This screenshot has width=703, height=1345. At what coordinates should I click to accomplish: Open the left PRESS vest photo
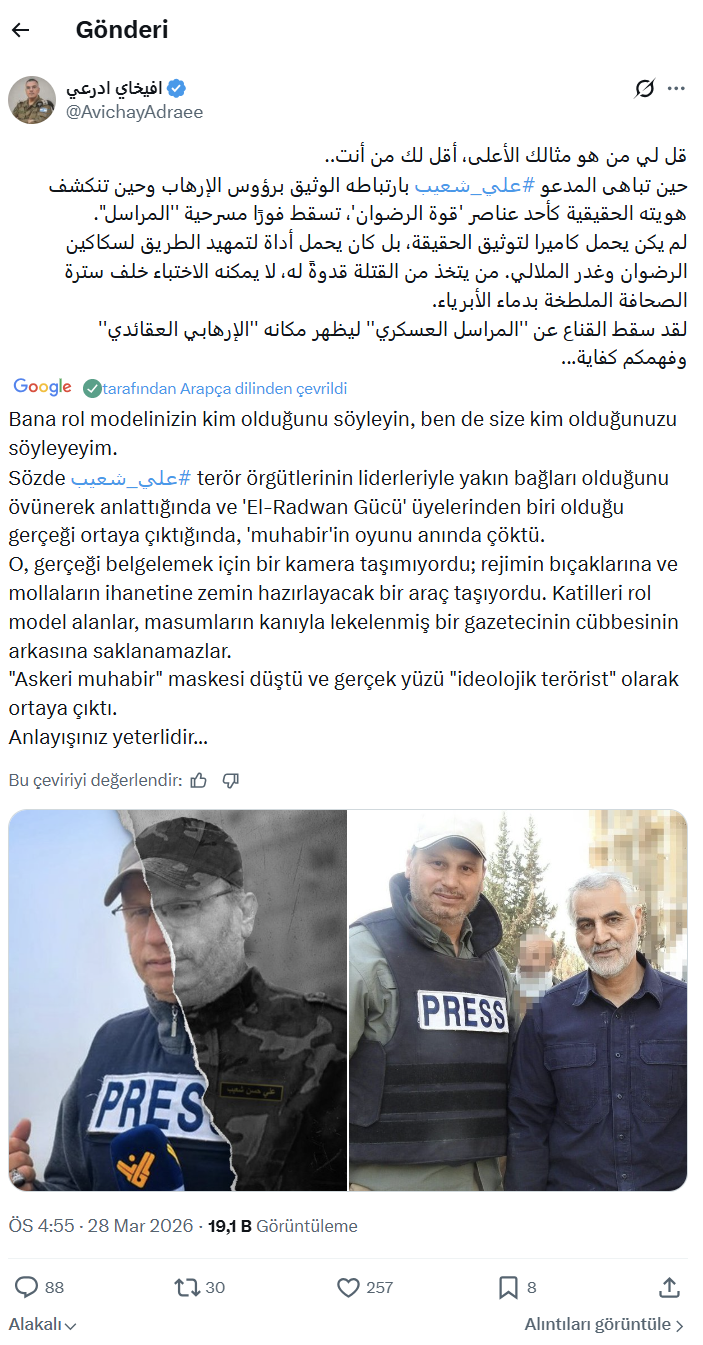178,1000
